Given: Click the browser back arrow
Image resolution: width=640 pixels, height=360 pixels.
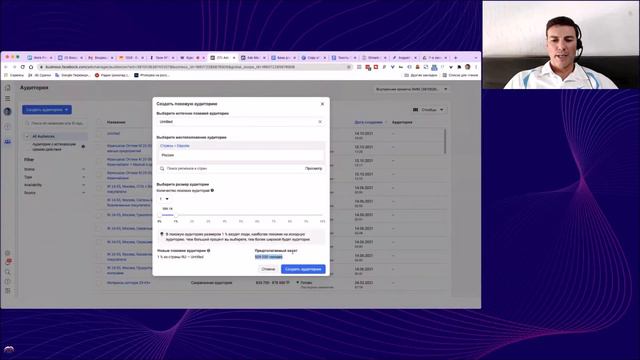Looking at the screenshot, I should tap(6, 67).
